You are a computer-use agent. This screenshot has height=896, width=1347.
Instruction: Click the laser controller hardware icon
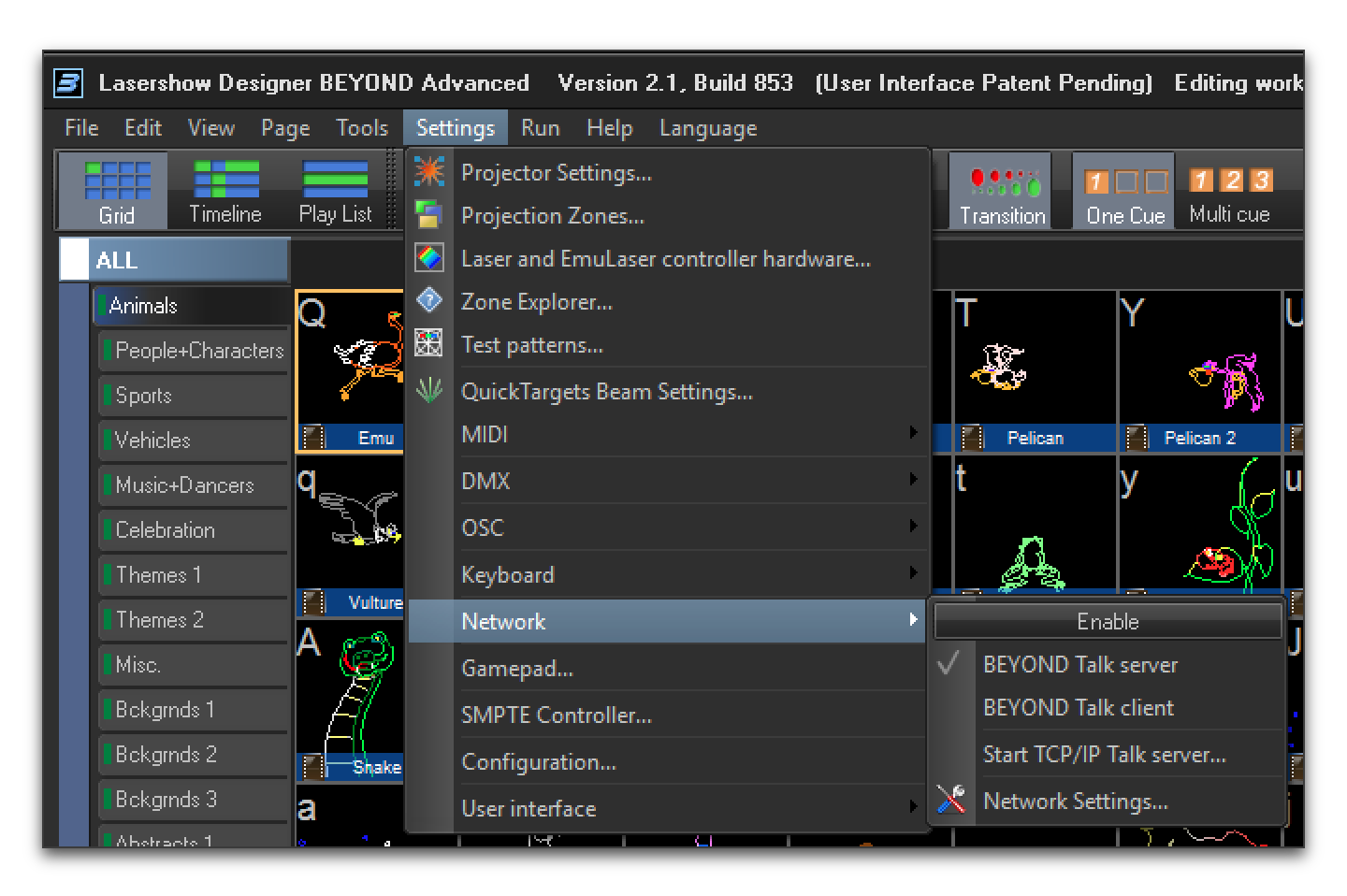[429, 258]
